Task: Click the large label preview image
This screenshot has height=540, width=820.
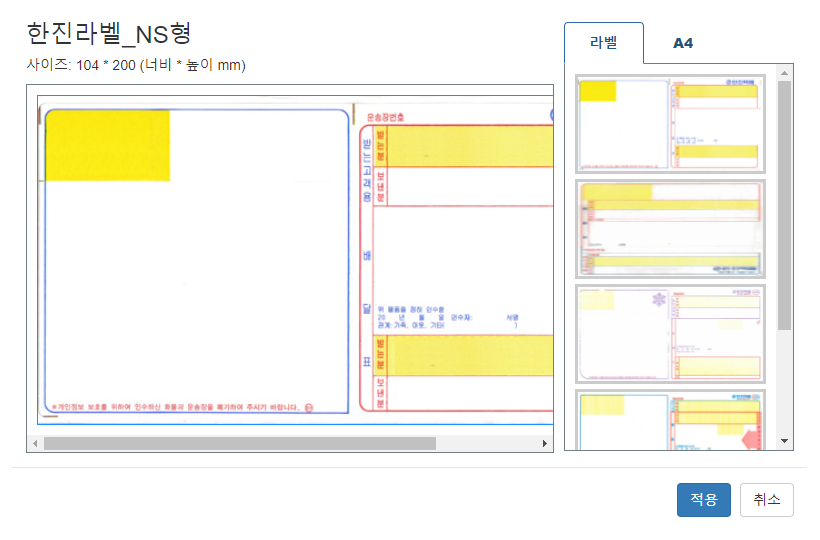Action: click(x=295, y=260)
